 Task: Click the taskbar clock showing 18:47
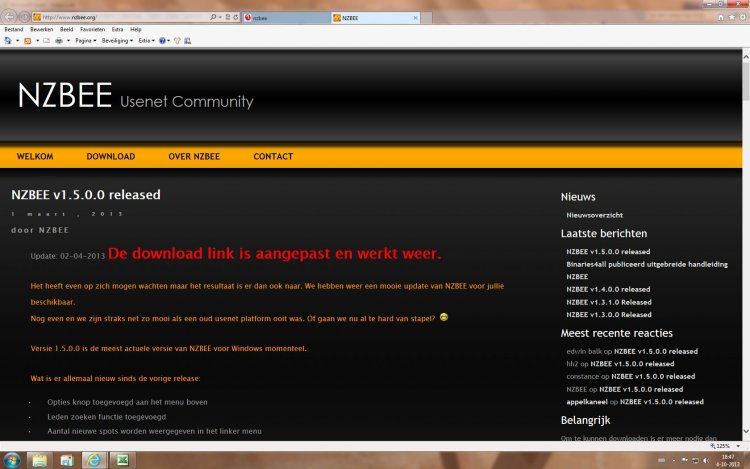point(728,460)
